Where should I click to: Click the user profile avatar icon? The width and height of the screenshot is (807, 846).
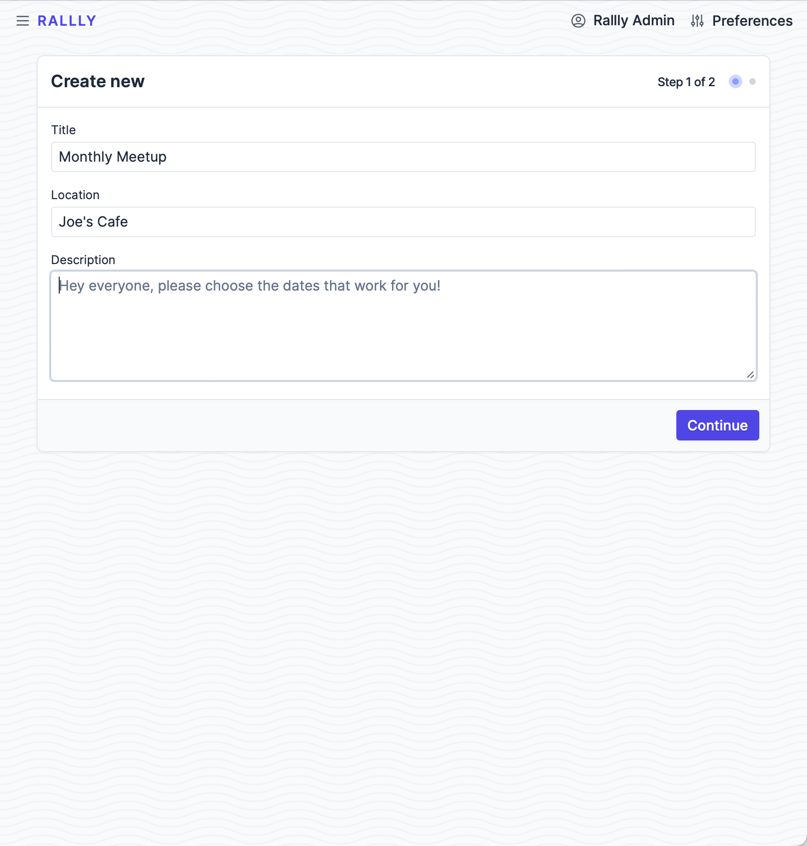[578, 21]
